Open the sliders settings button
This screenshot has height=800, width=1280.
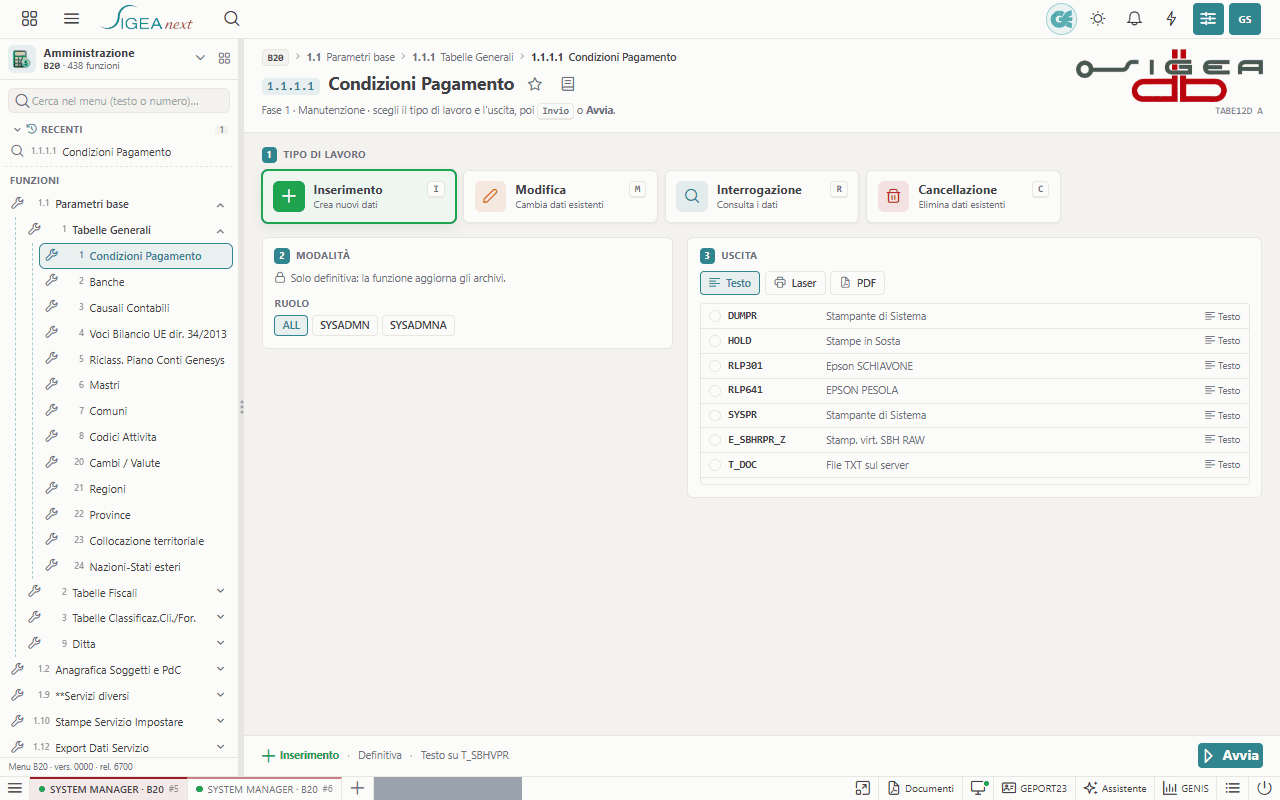click(1208, 19)
